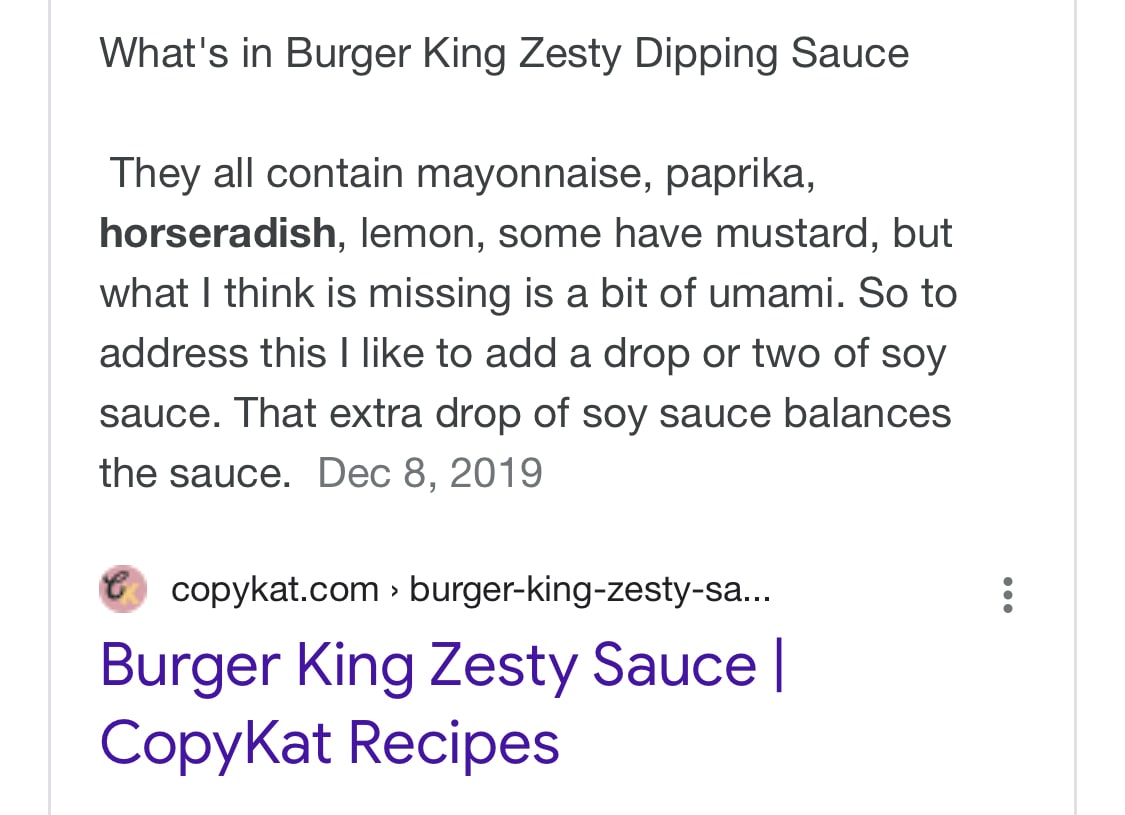The height and width of the screenshot is (815, 1125).
Task: Select the vertical ellipsis beside the result
Action: [1008, 594]
